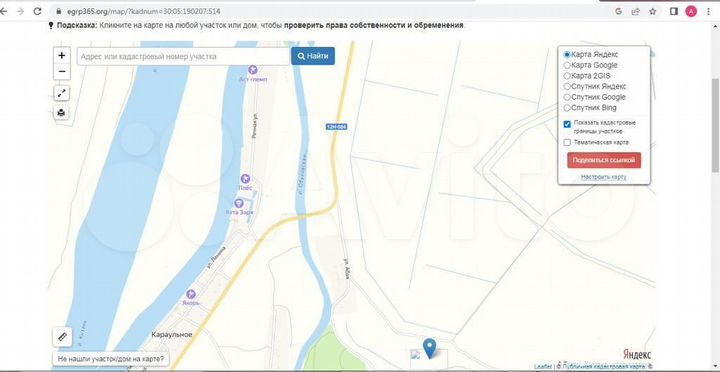Open browser side panel

click(674, 11)
